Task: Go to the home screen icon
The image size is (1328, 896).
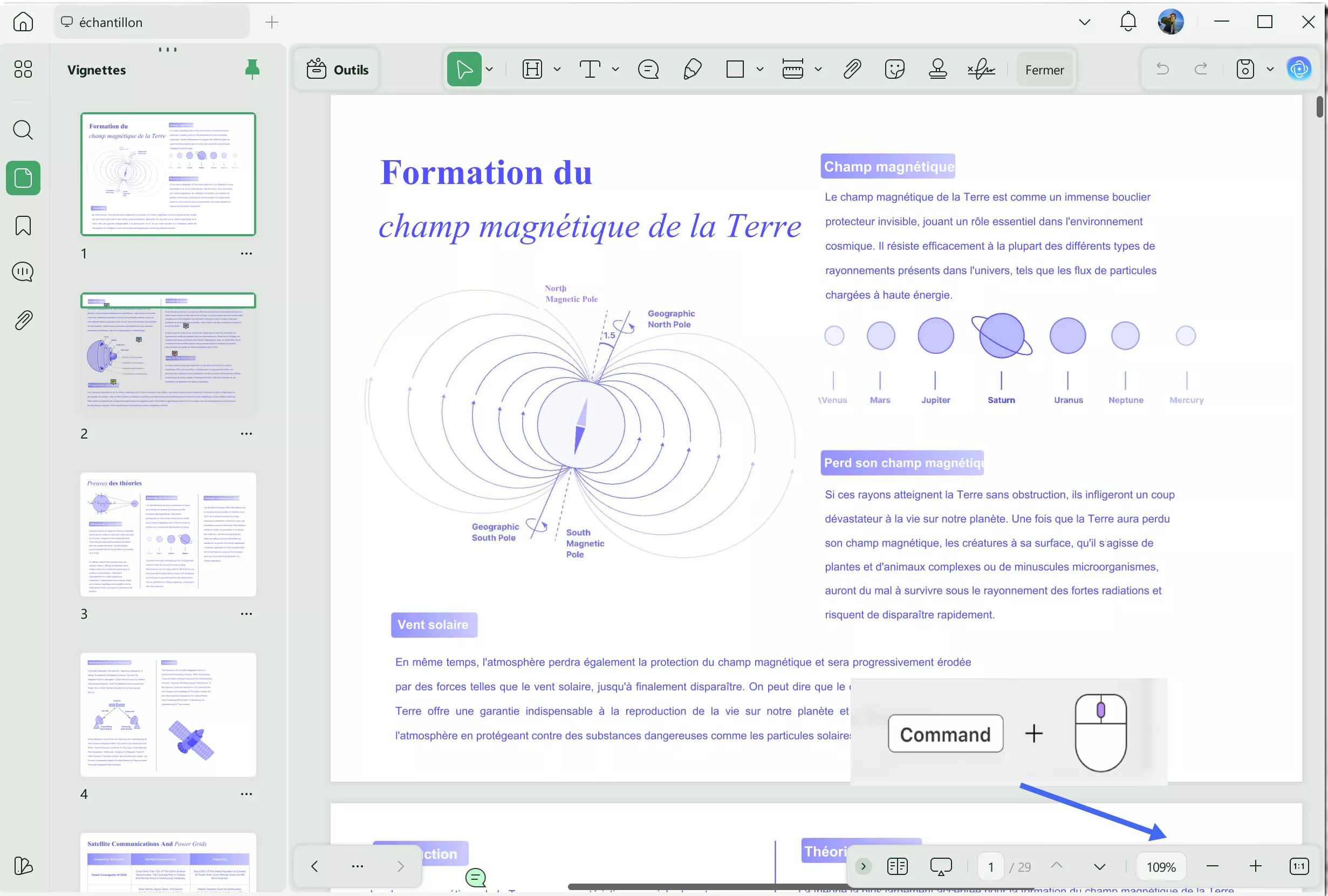Action: coord(23,22)
